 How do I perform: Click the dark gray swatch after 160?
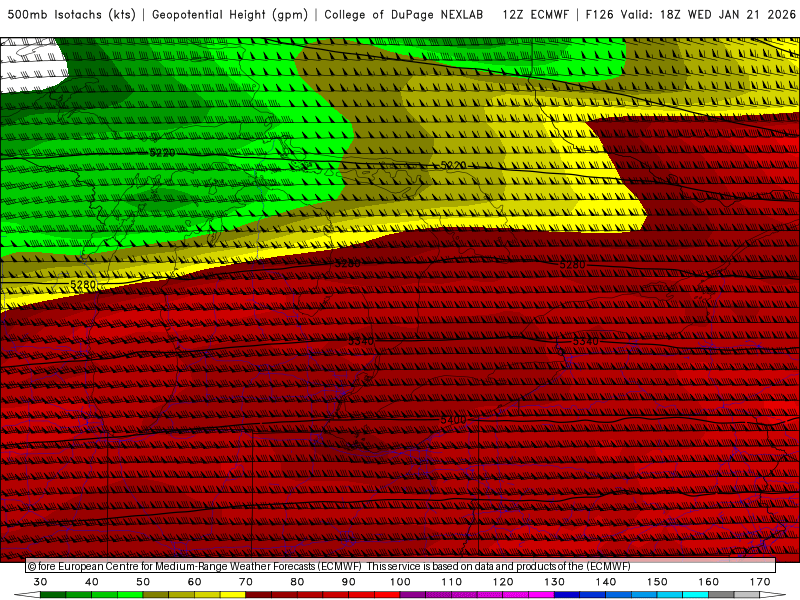coord(721,595)
